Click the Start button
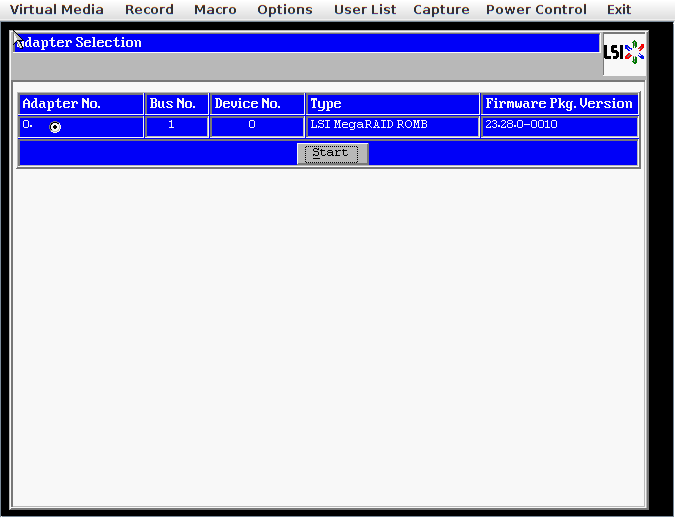 332,154
